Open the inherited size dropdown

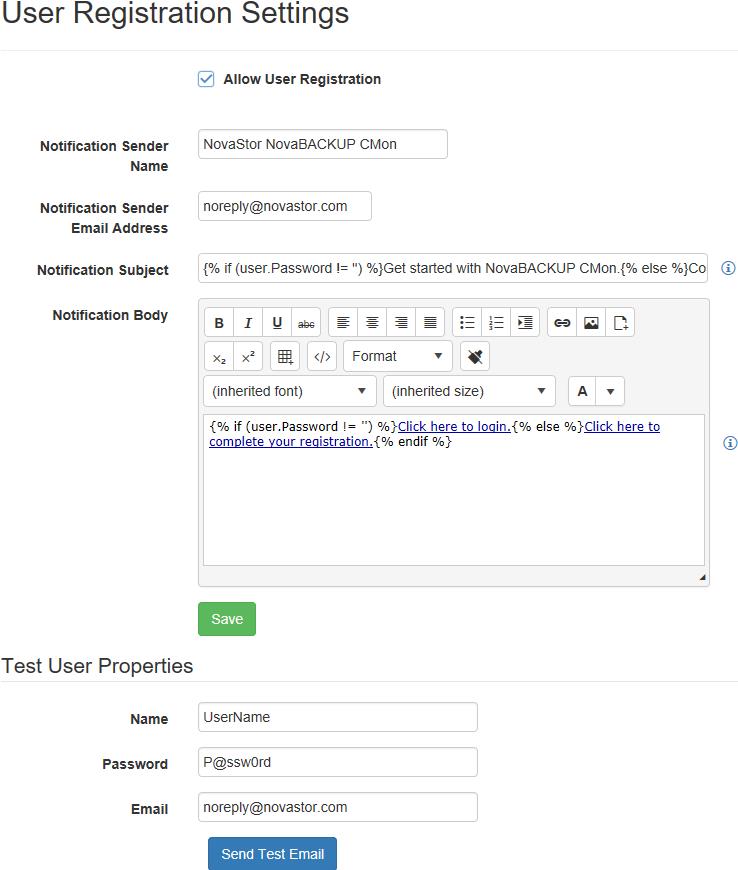coord(469,391)
